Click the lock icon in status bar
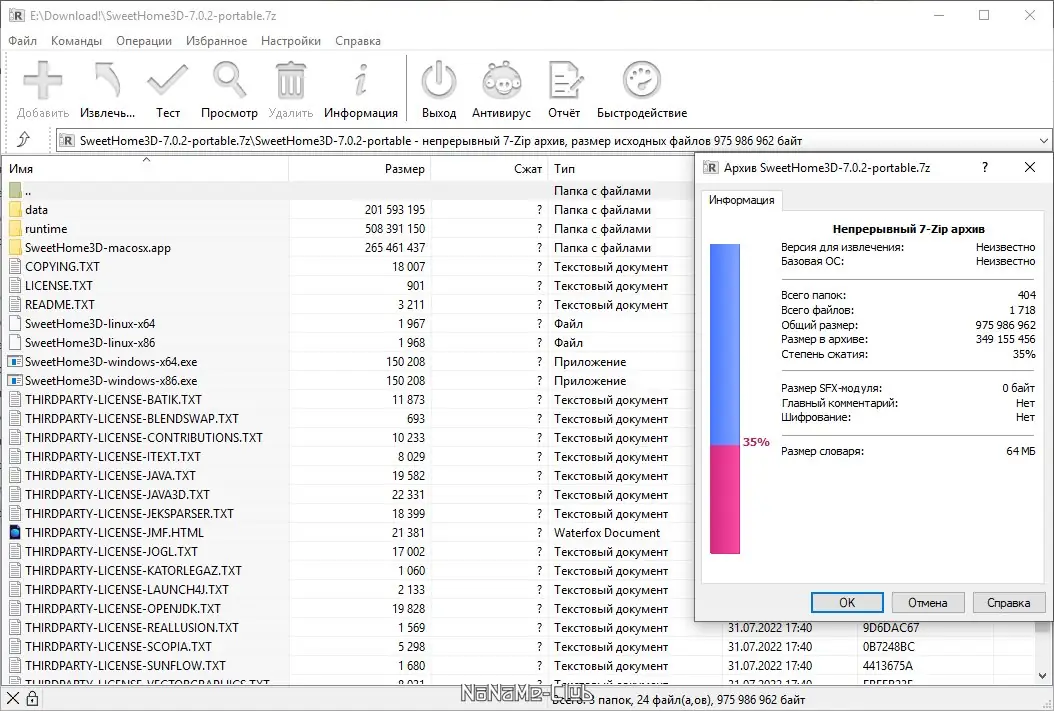The image size is (1054, 711). point(32,699)
